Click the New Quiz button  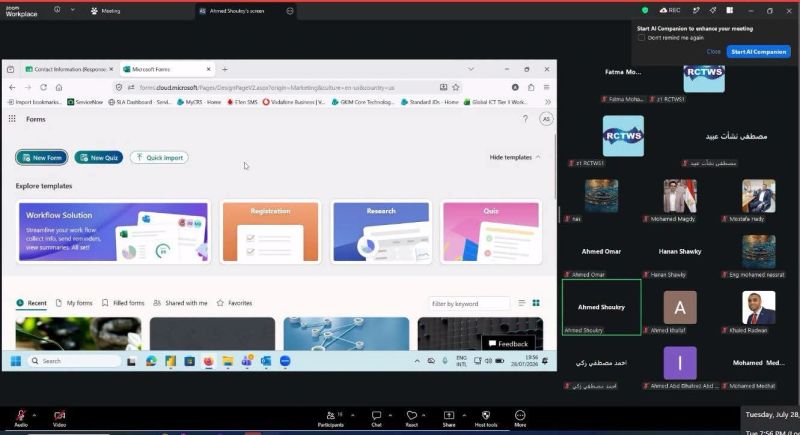pos(98,158)
